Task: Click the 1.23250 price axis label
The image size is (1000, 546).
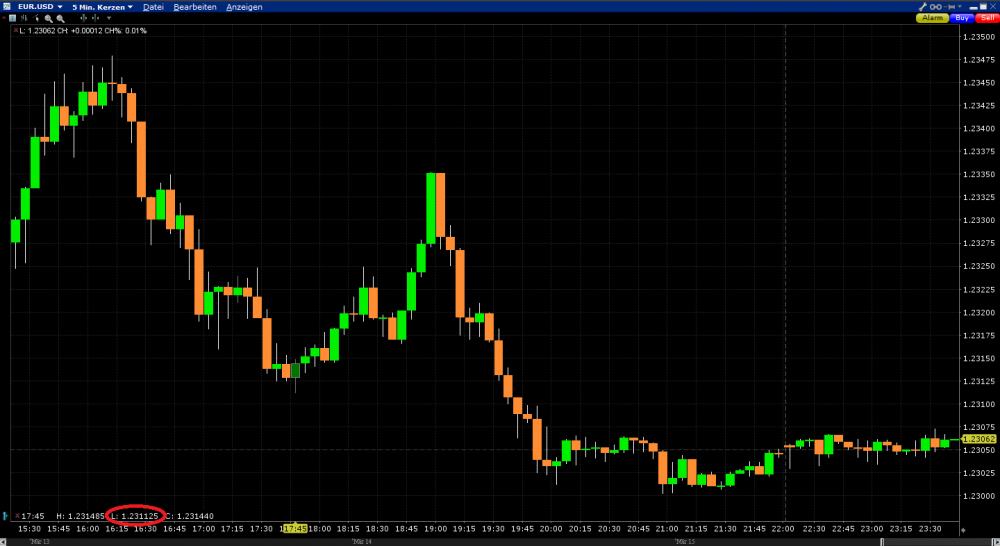Action: (x=978, y=266)
